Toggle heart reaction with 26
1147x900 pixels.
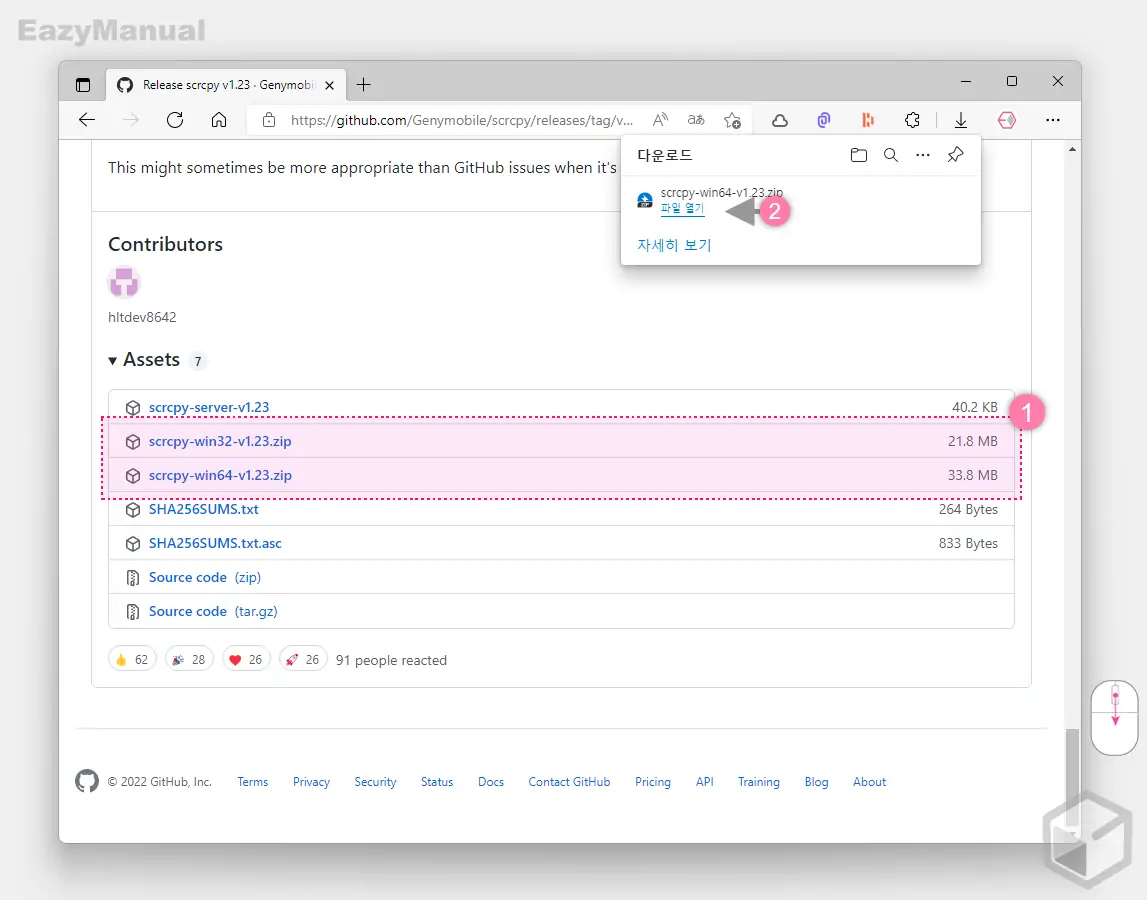[246, 659]
